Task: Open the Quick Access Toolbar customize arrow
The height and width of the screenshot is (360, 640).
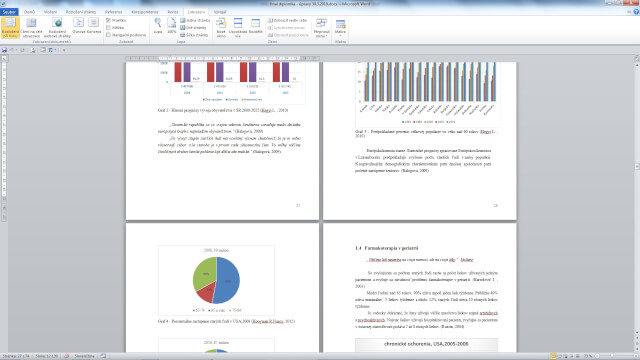Action: point(64,50)
